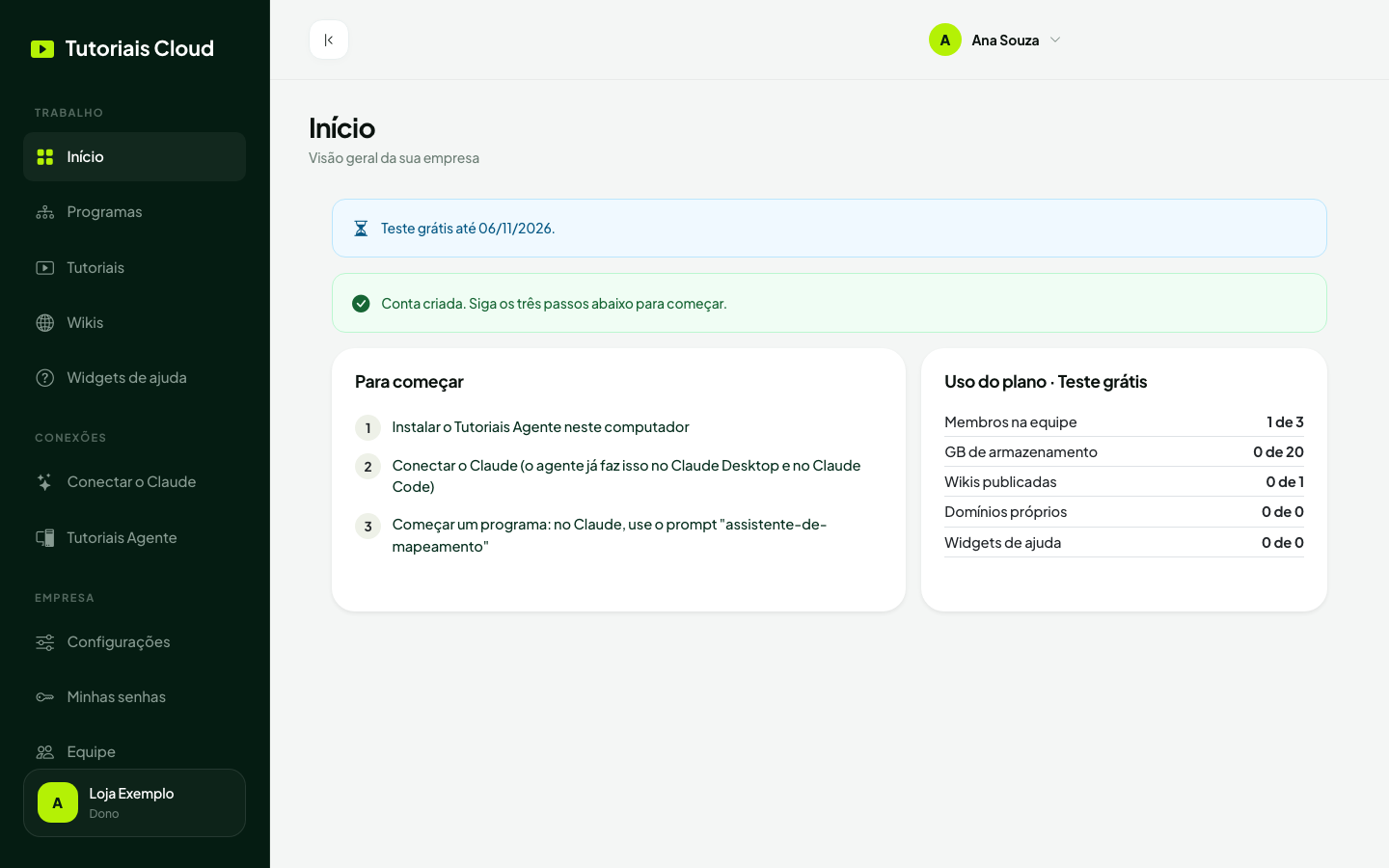Click the Conectar o Claude sparkle icon
1389x868 pixels.
tap(45, 482)
